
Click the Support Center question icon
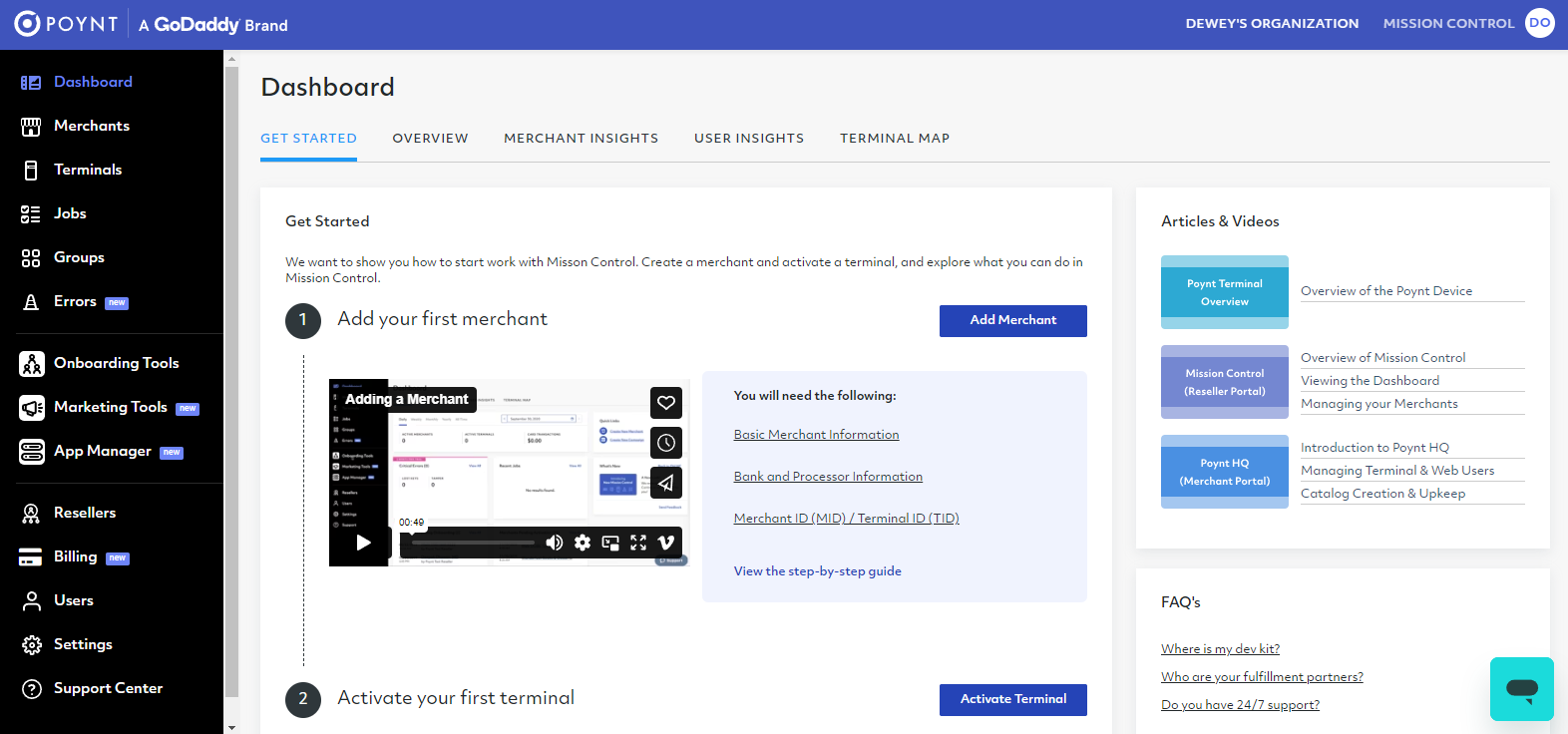click(x=32, y=689)
